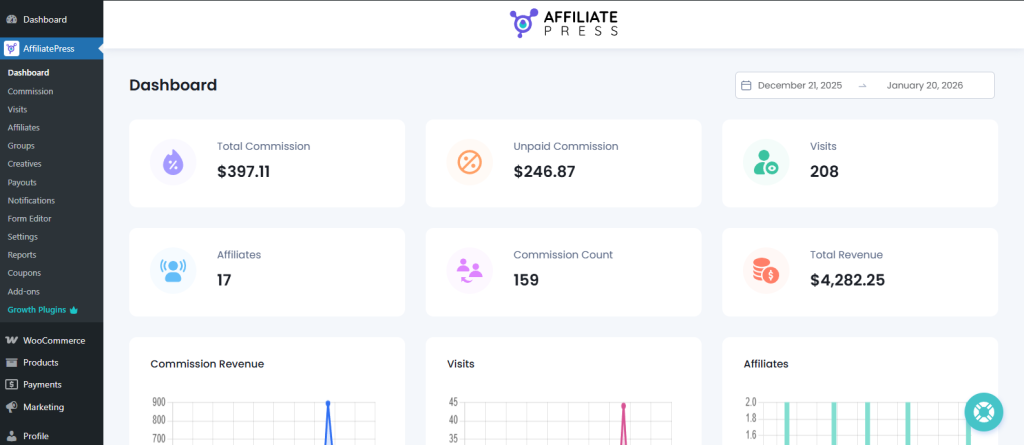Open the Groups submenu page
This screenshot has width=1024, height=445.
point(21,146)
